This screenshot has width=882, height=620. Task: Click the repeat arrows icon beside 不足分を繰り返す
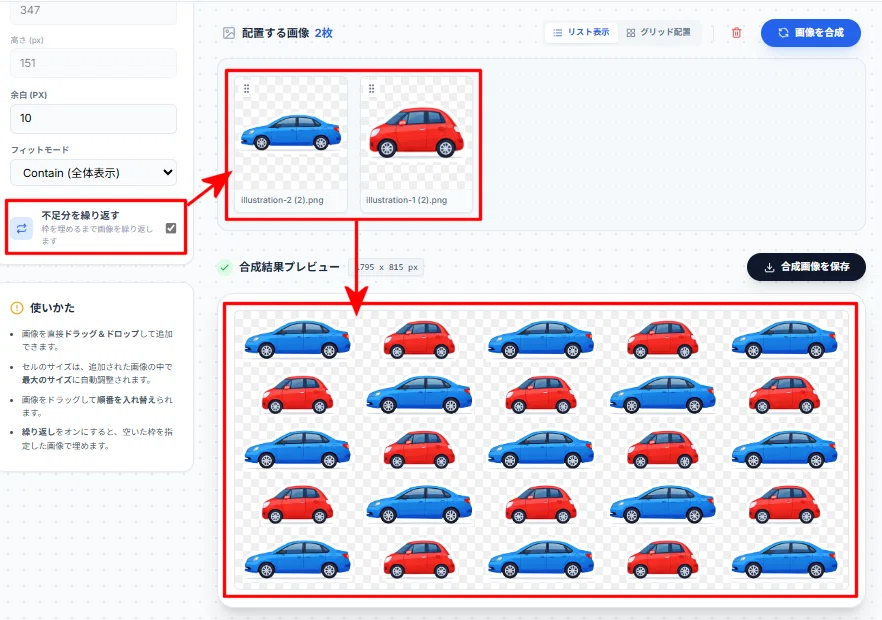[x=21, y=228]
